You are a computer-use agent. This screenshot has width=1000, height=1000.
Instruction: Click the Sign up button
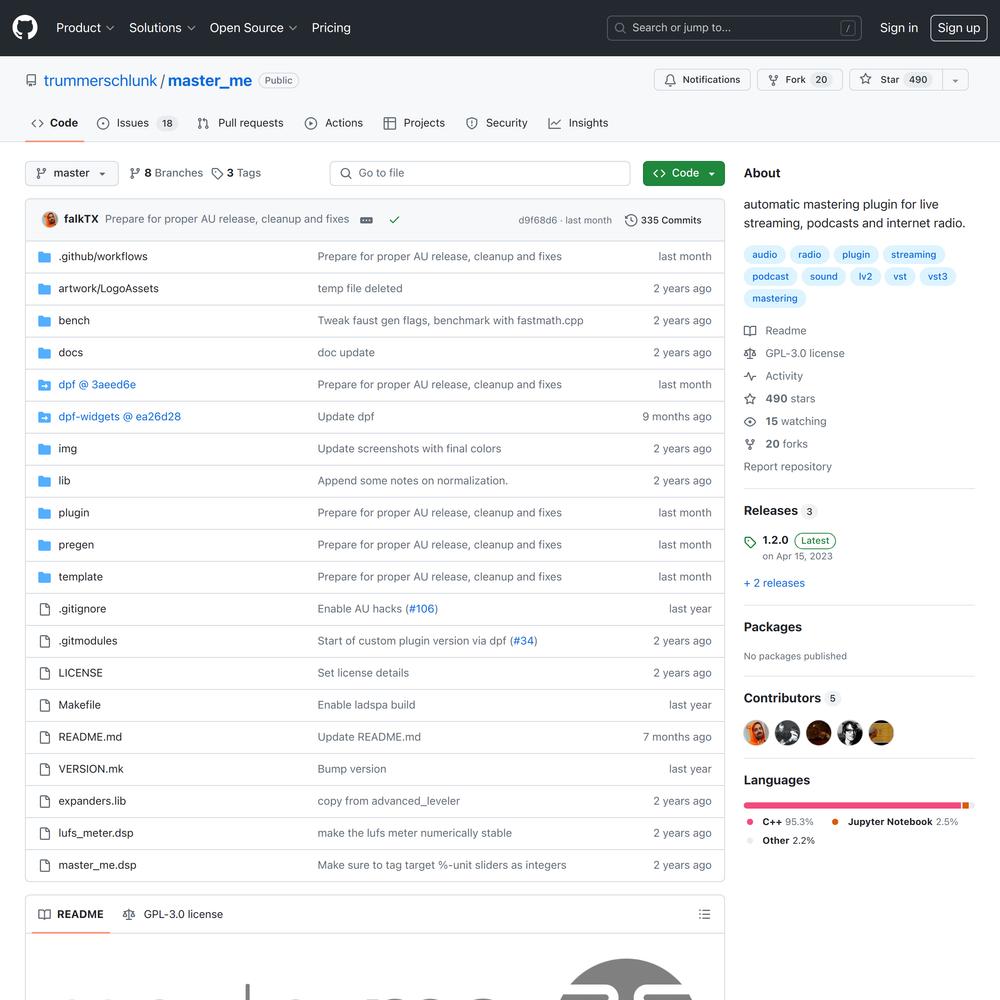[959, 28]
